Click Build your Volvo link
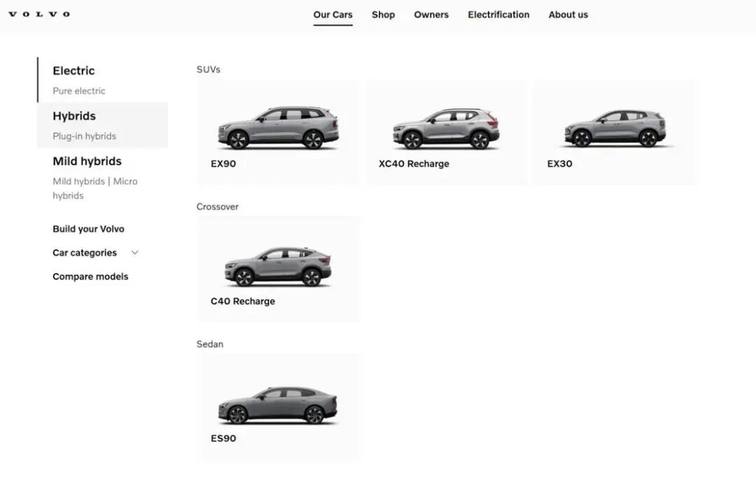 pyautogui.click(x=88, y=229)
